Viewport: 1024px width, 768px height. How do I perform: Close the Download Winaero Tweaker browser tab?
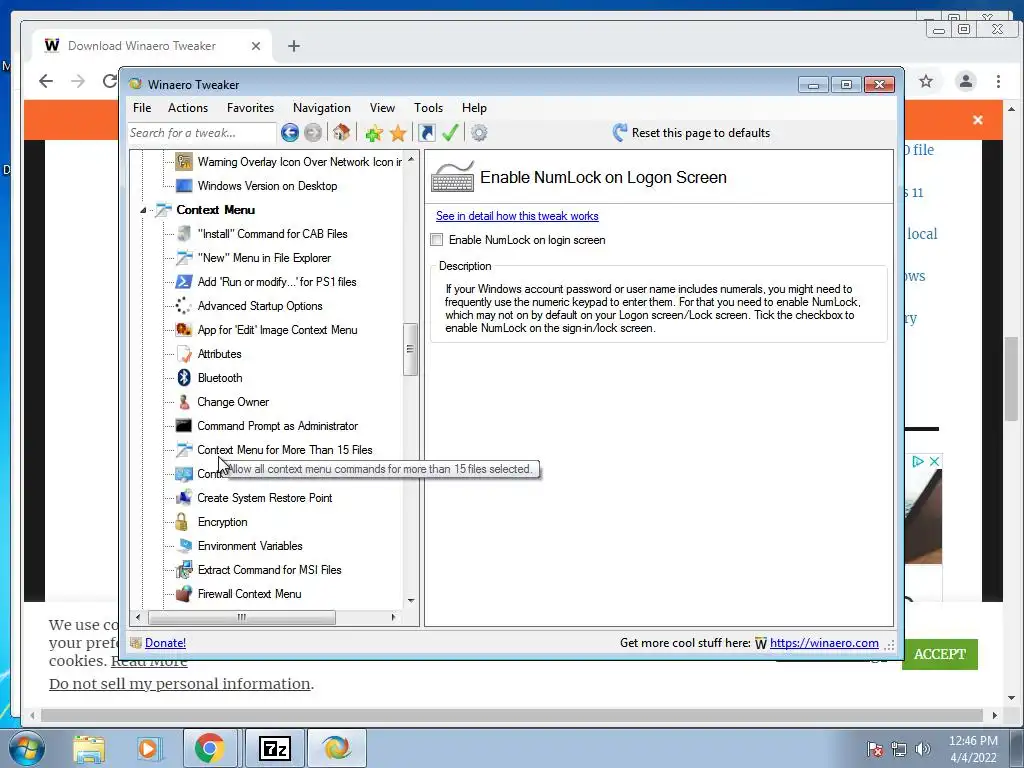[x=256, y=46]
